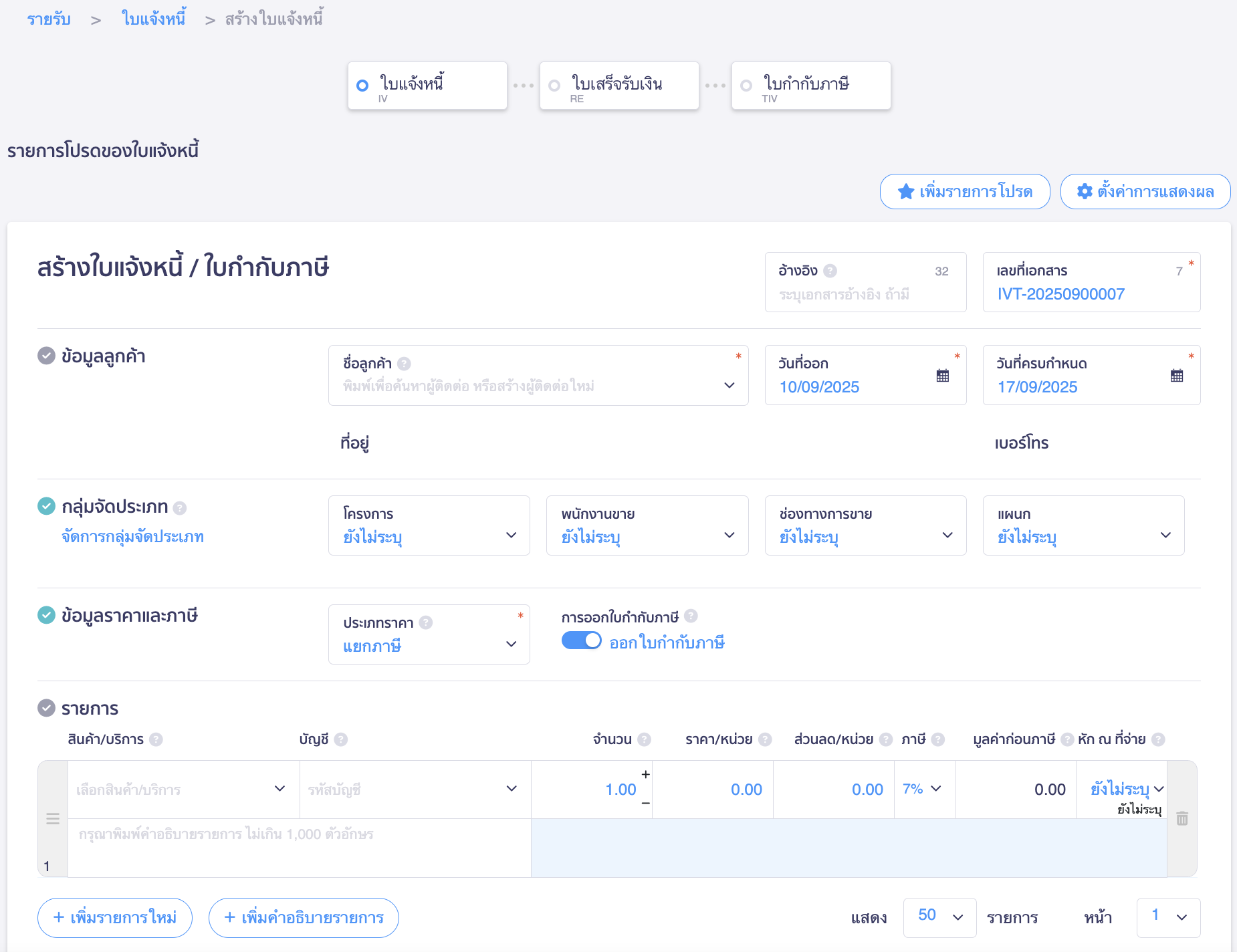Click check icon beside ข้อมูลราคาและภาษี section
1237x952 pixels.
(x=46, y=615)
